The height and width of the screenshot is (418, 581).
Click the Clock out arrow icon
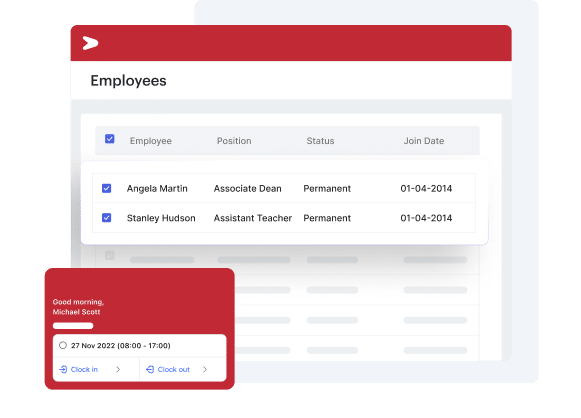150,369
